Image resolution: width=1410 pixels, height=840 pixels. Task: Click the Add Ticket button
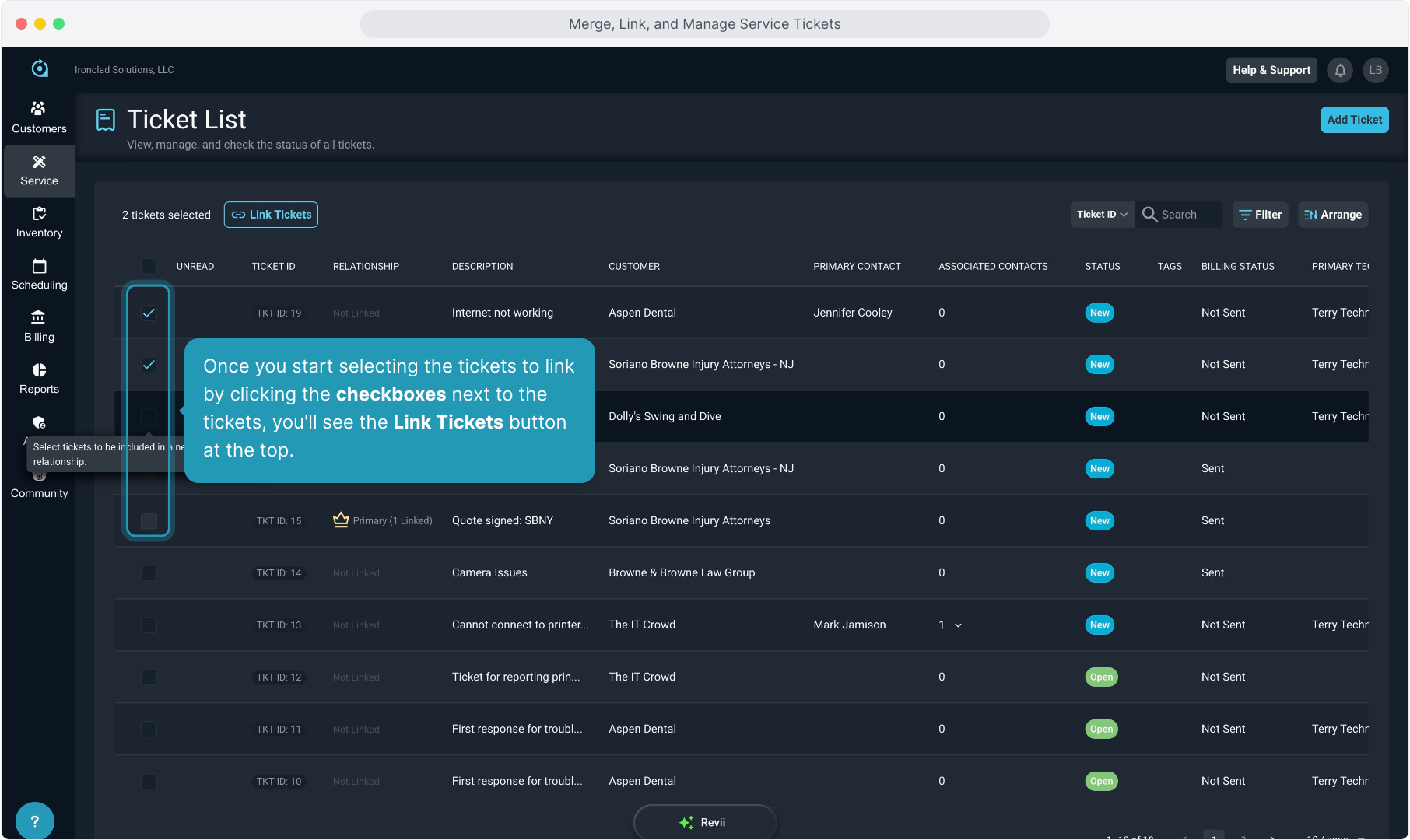tap(1354, 120)
